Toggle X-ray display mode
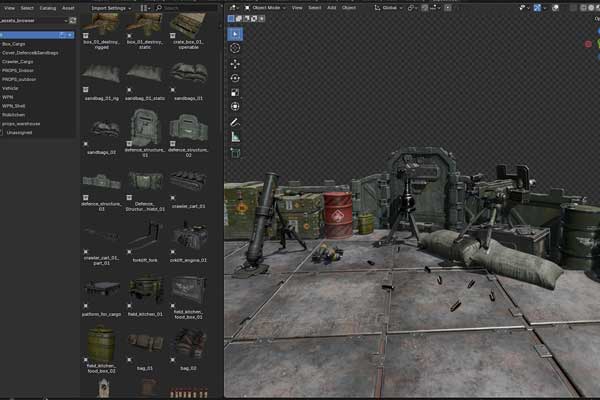Image resolution: width=600 pixels, height=400 pixels. 573,8
